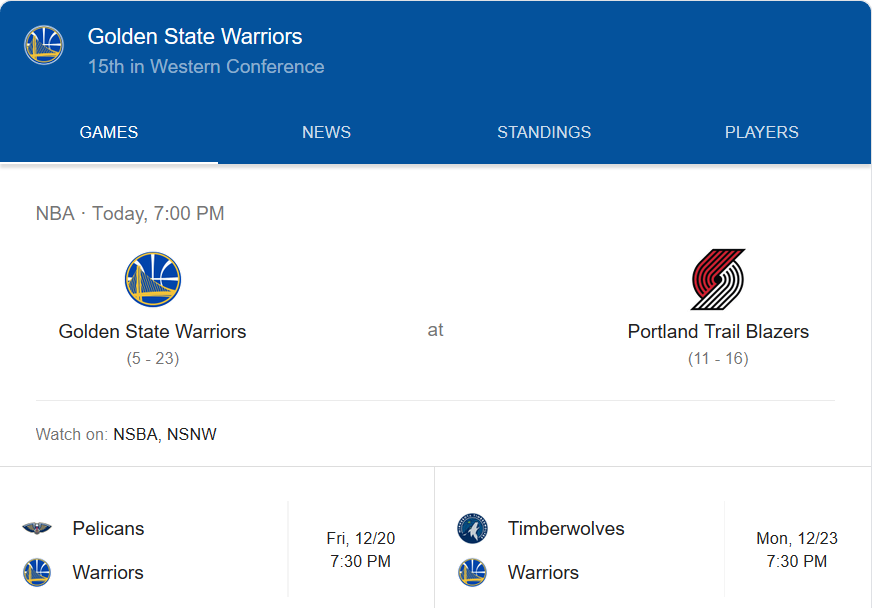Click the Timberwolves team name
This screenshot has width=872, height=608.
(566, 529)
